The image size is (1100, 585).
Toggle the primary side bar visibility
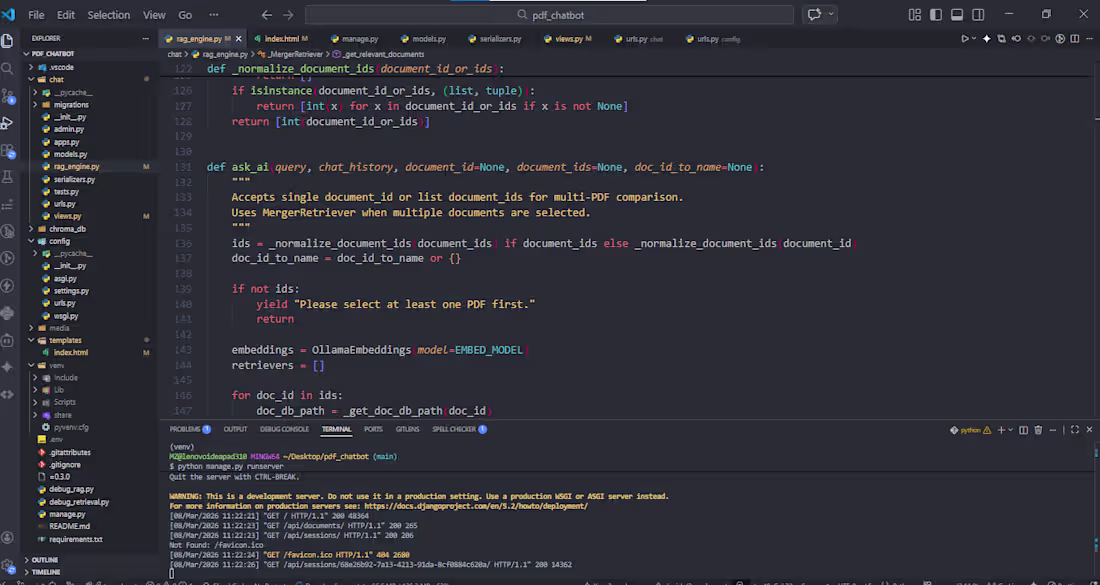pyautogui.click(x=936, y=15)
